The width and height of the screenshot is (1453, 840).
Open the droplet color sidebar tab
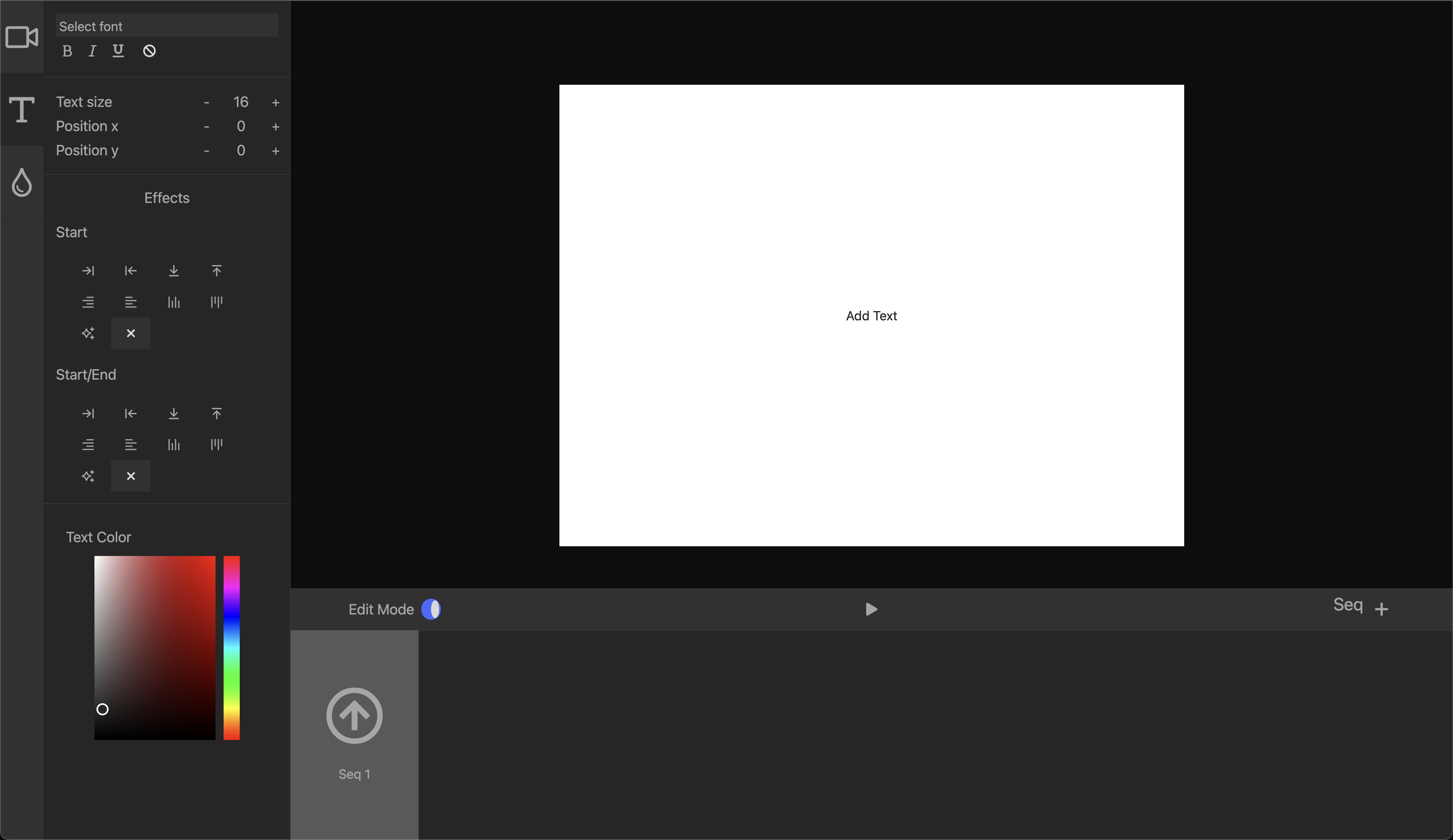22,182
